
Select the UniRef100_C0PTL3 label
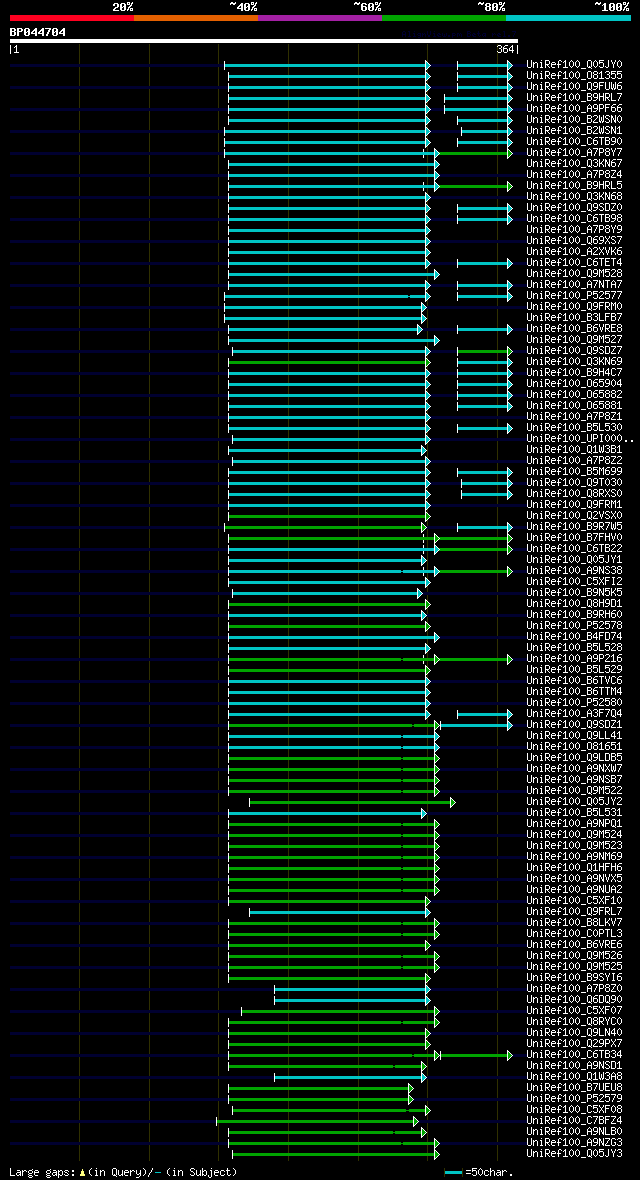click(x=574, y=934)
